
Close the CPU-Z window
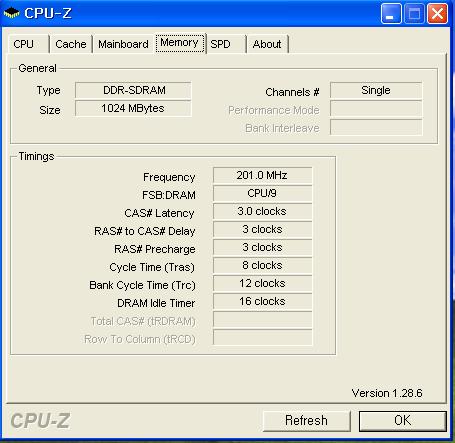437,14
